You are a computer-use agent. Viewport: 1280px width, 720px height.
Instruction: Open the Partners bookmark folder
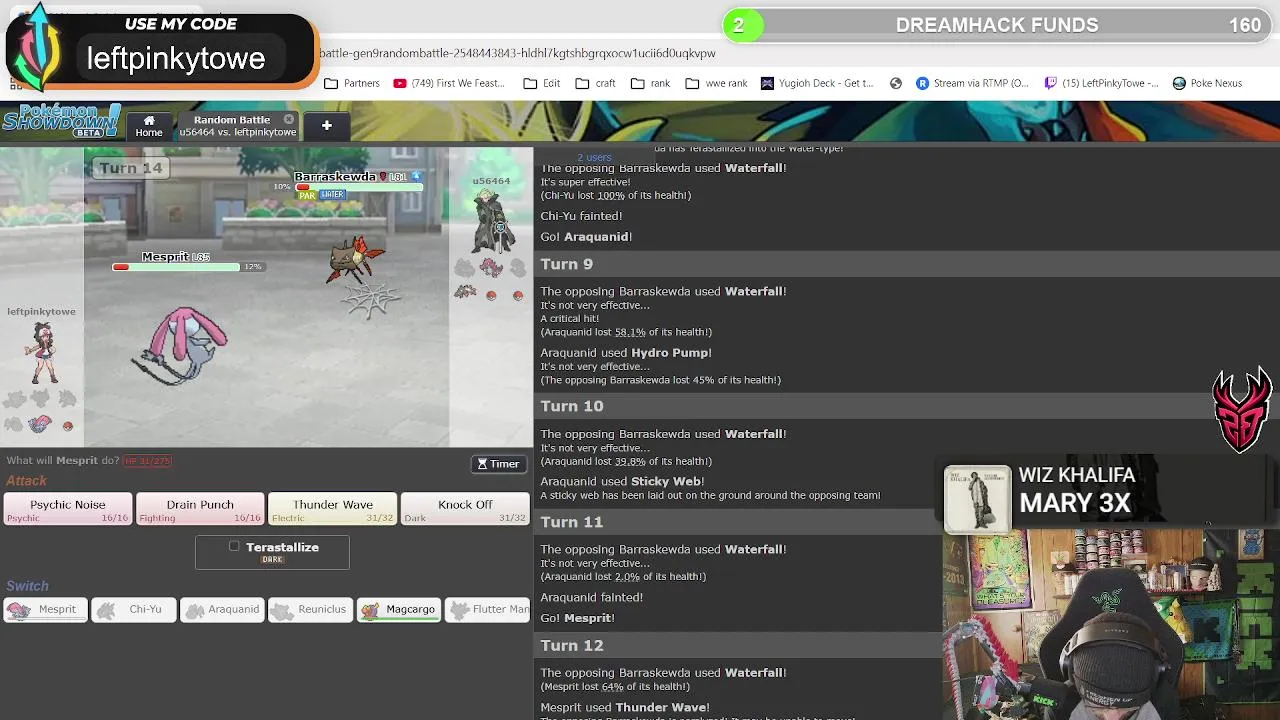(352, 83)
